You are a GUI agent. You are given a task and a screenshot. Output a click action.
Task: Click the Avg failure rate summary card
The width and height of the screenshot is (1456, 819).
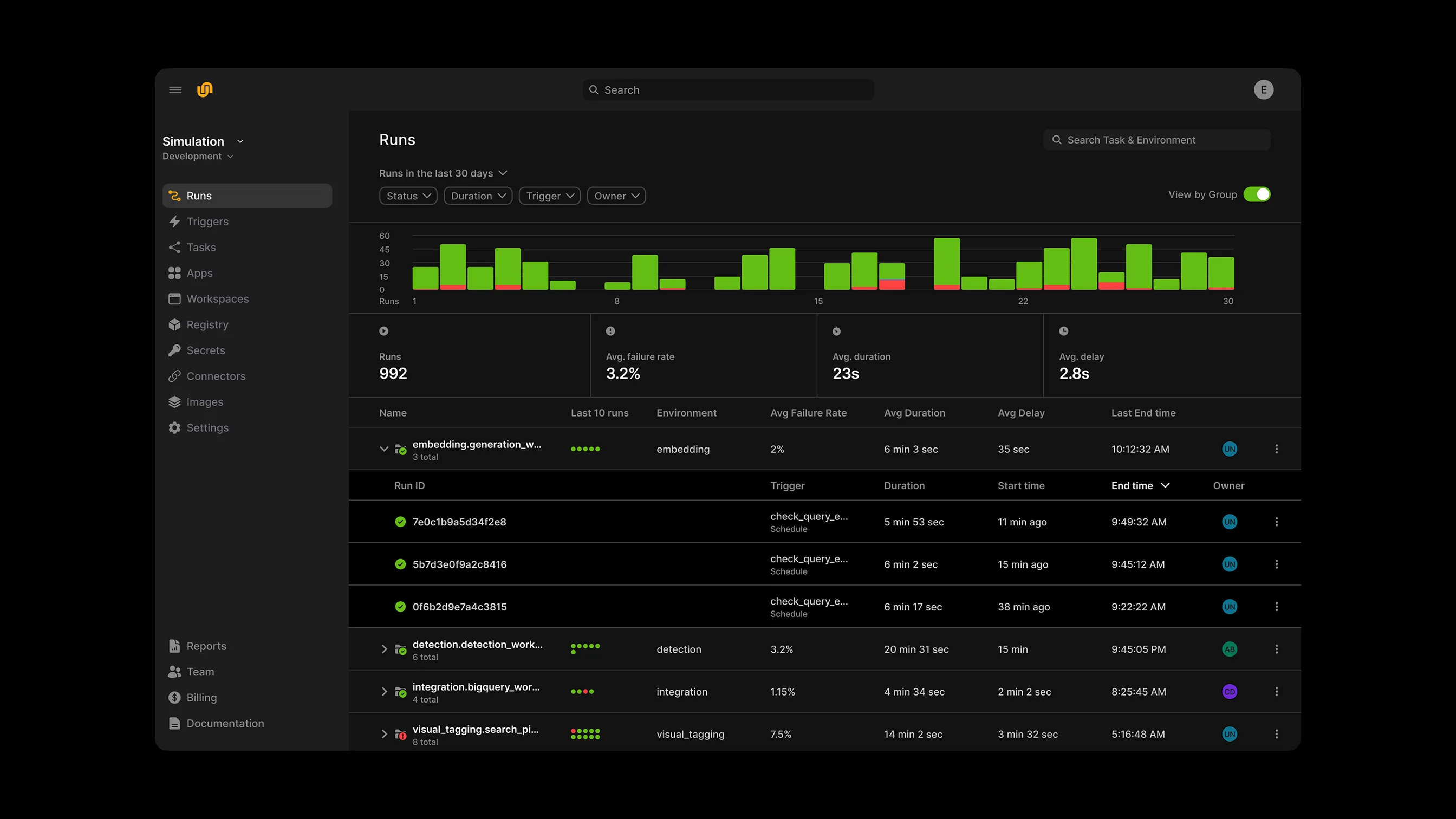[x=703, y=355]
